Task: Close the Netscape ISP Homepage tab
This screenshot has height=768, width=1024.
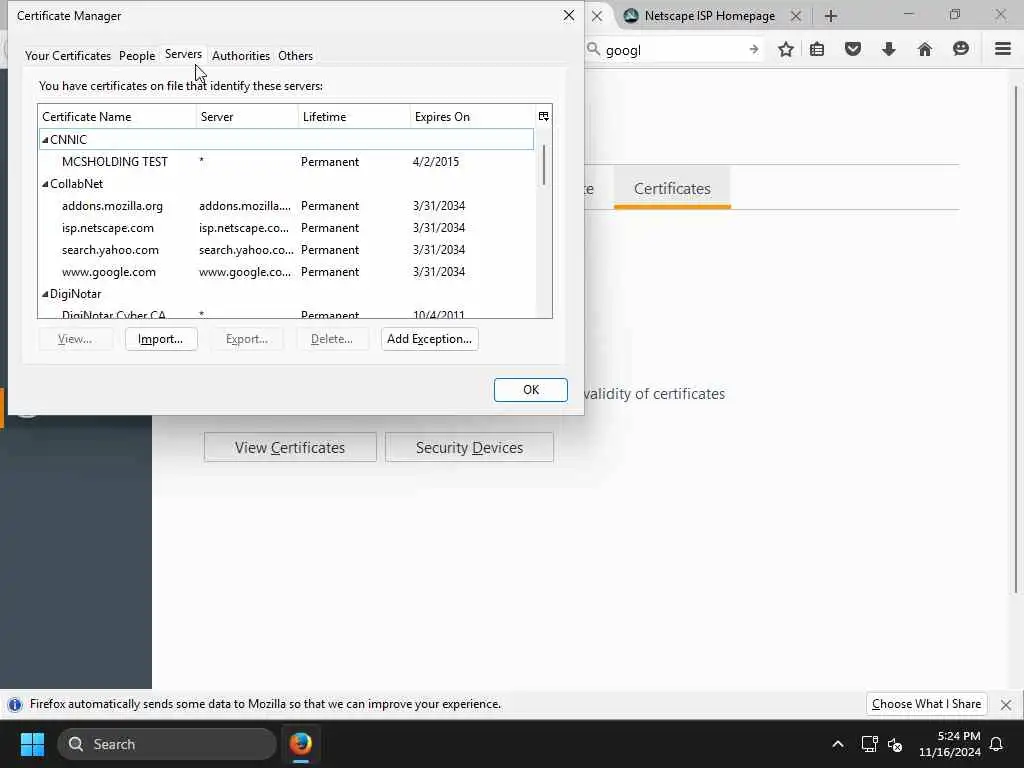Action: click(795, 16)
